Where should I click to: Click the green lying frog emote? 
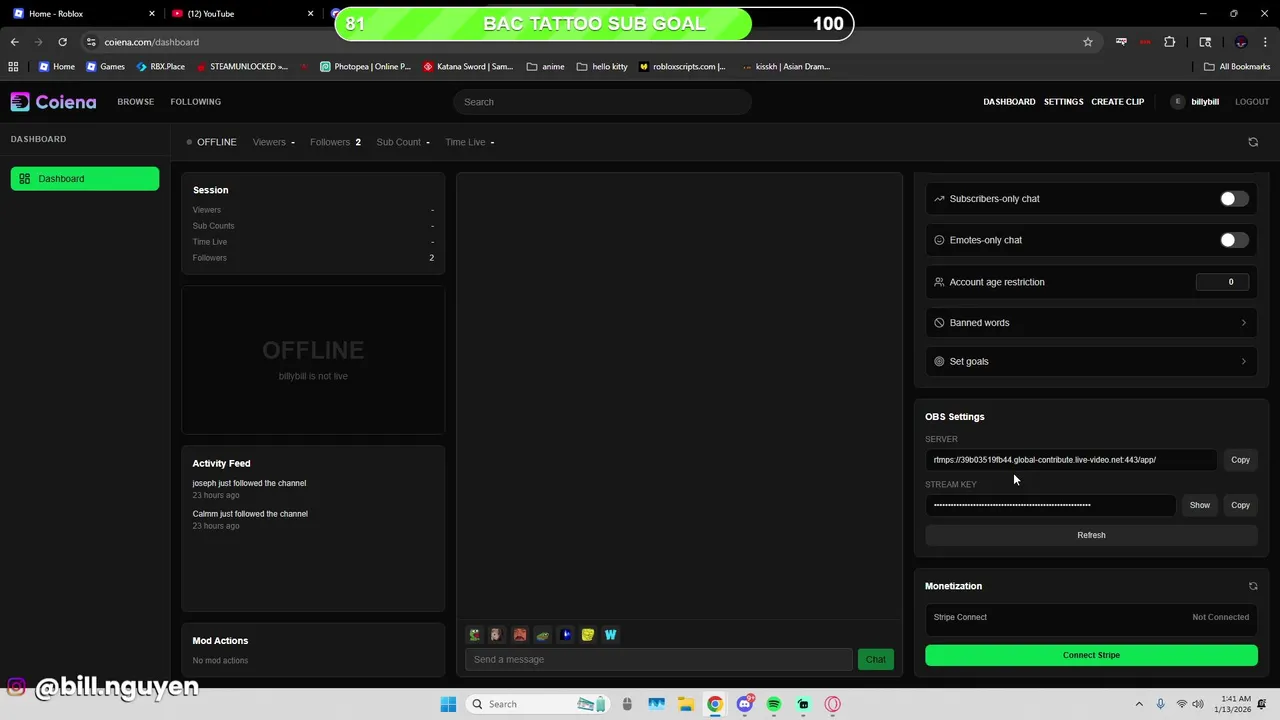pyautogui.click(x=543, y=634)
